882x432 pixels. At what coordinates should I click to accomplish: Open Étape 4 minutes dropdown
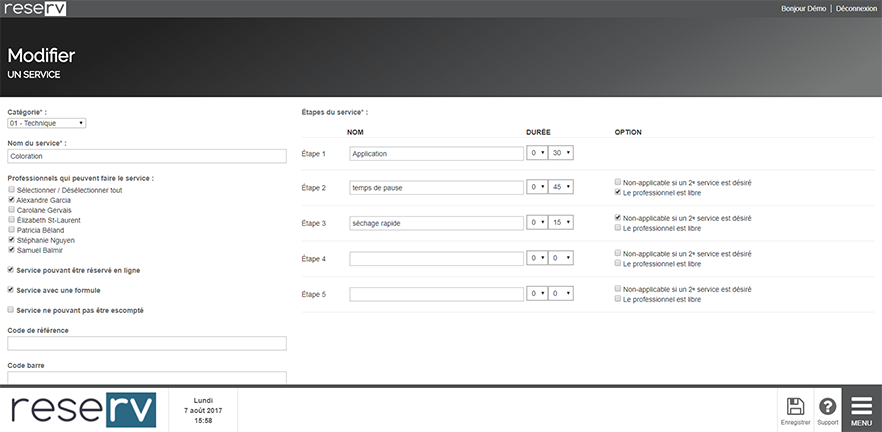tap(561, 259)
